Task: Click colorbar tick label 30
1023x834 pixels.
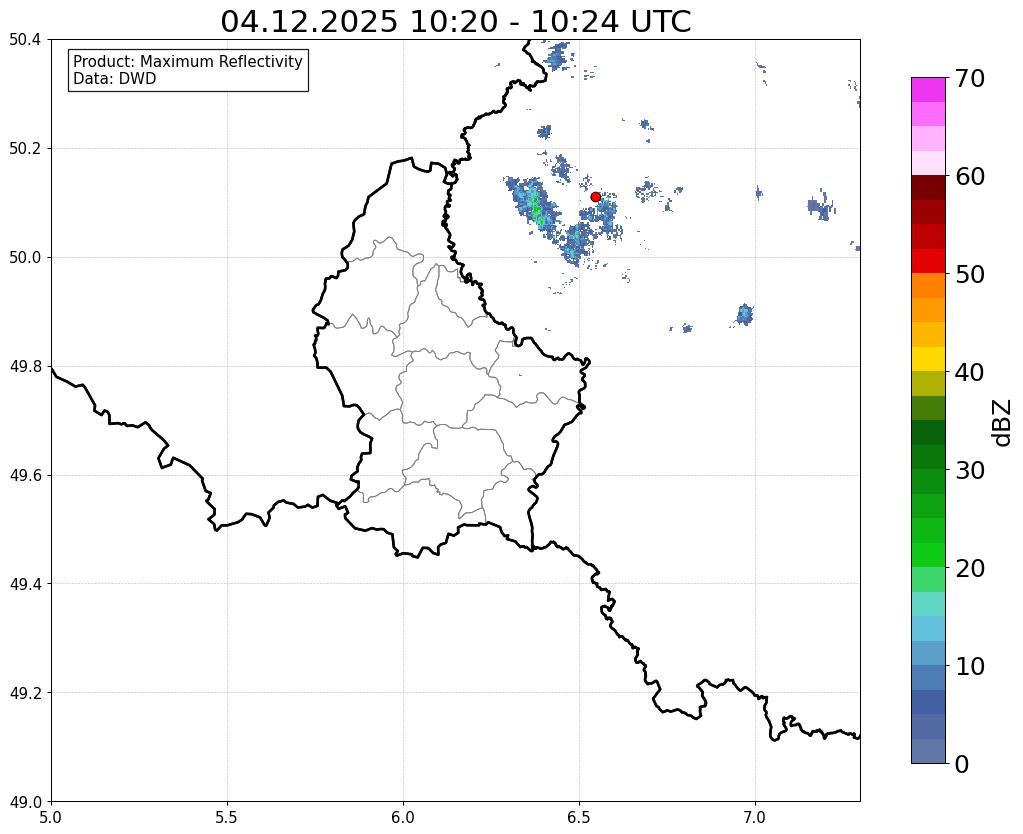Action: pyautogui.click(x=970, y=470)
